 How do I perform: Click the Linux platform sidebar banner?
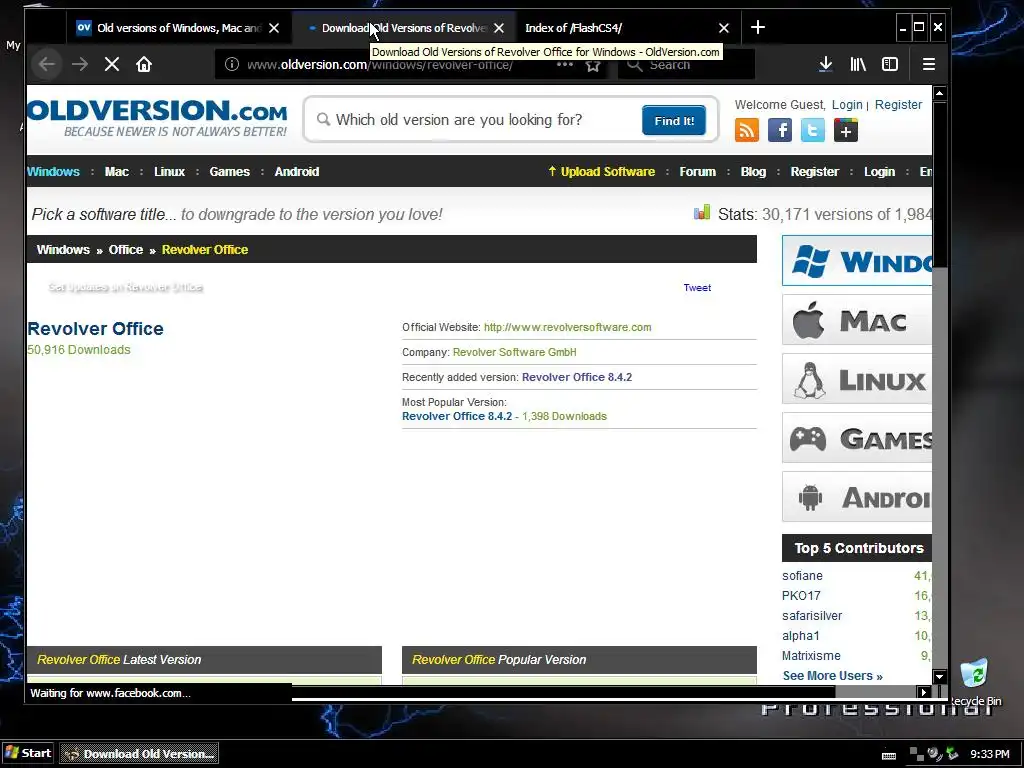click(x=857, y=379)
